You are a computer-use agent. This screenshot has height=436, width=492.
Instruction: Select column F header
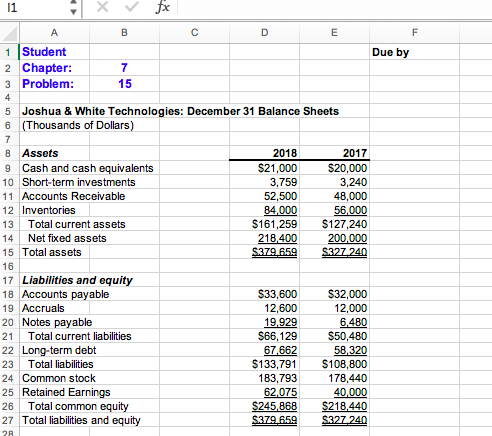pyautogui.click(x=414, y=33)
